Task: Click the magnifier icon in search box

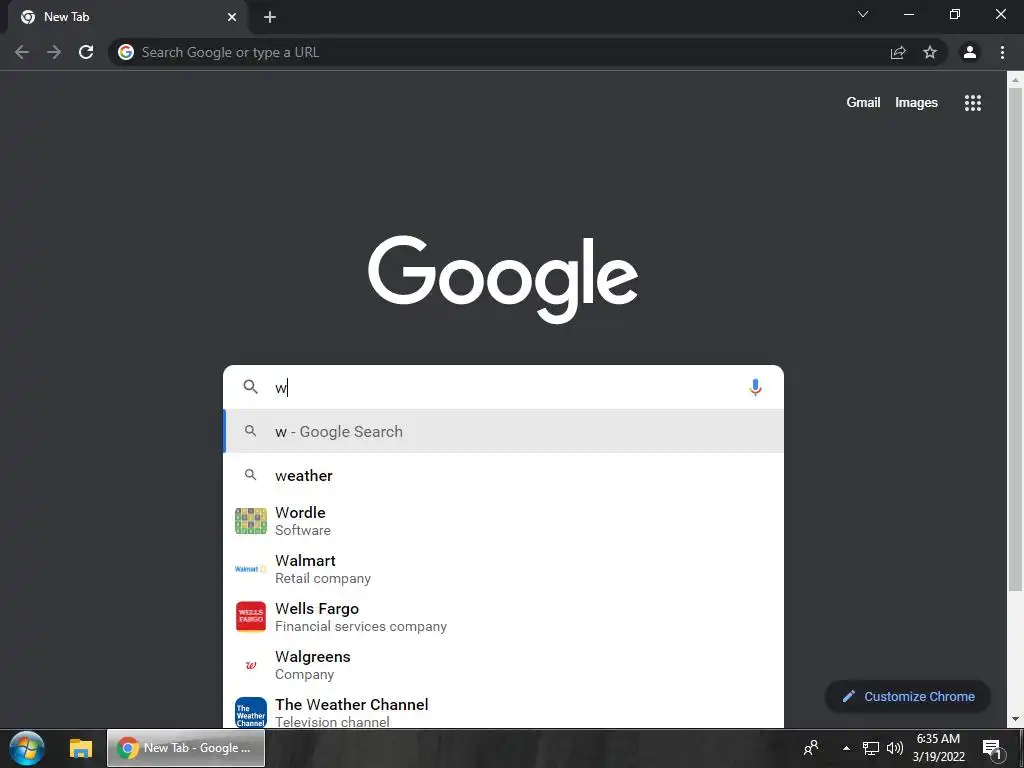Action: [251, 387]
